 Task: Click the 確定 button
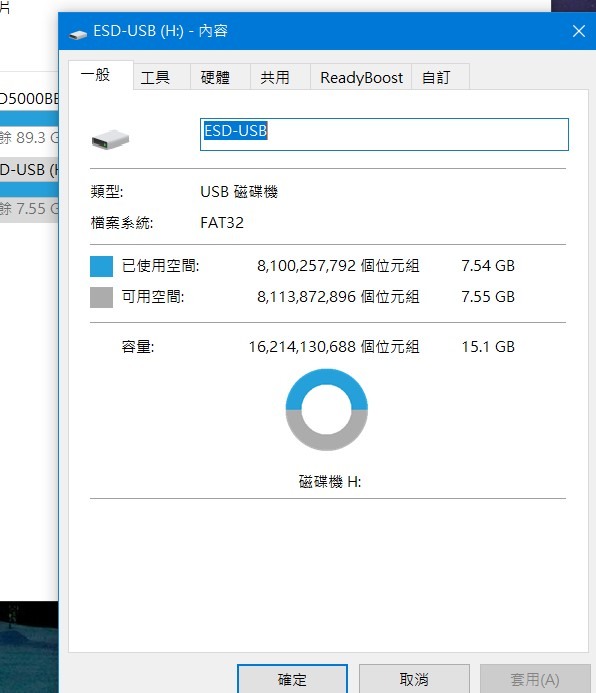pyautogui.click(x=292, y=678)
